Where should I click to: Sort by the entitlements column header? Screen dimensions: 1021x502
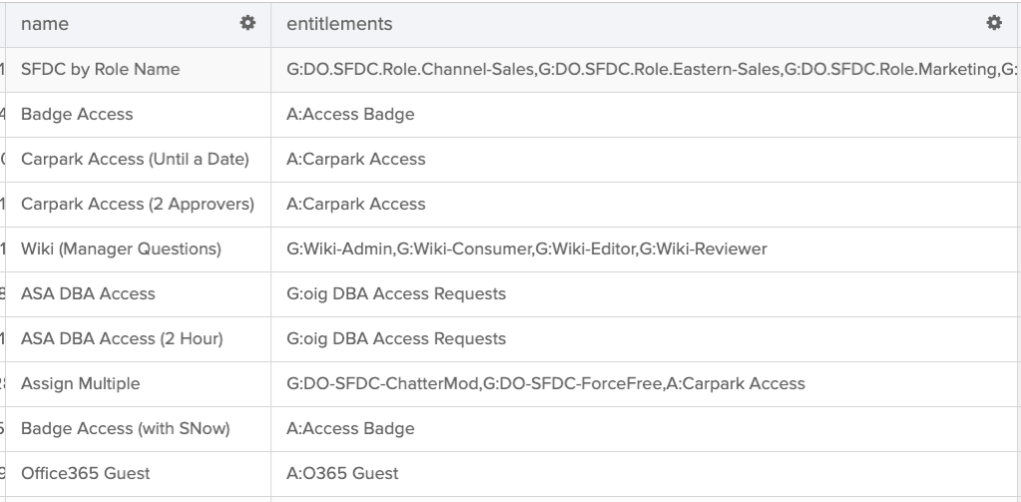(x=339, y=23)
